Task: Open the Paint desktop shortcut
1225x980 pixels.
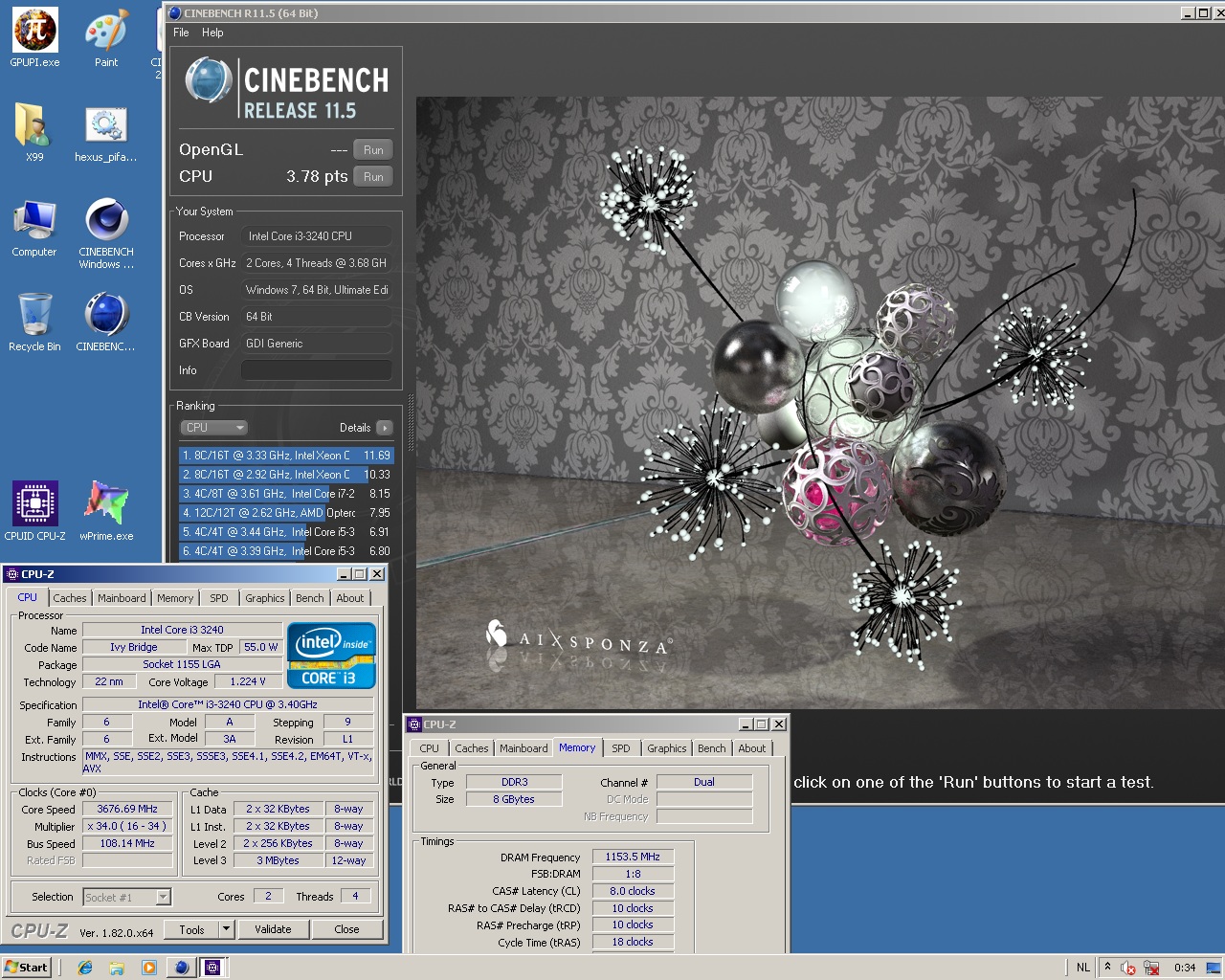Action: (x=106, y=38)
